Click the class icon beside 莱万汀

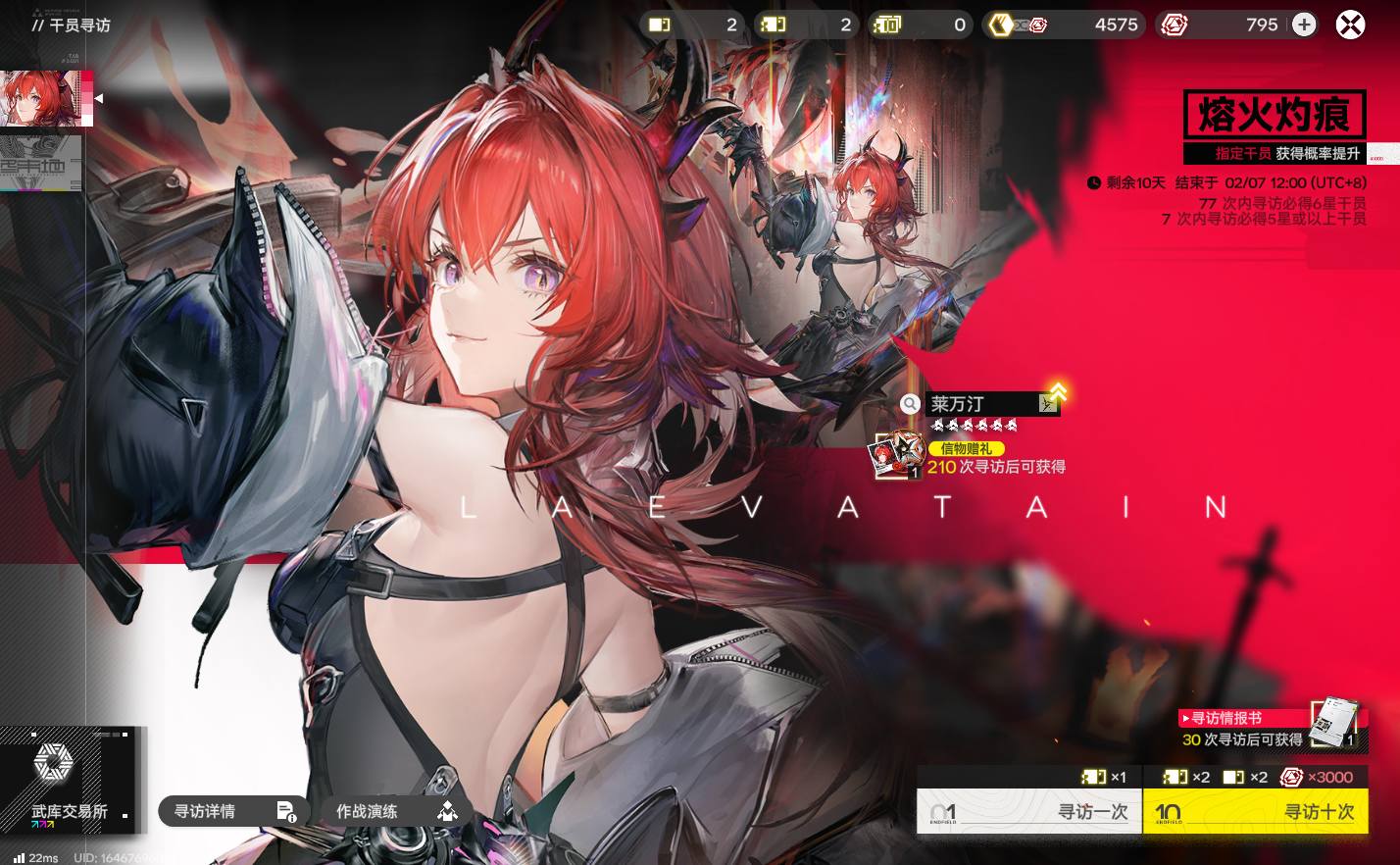coord(1048,403)
